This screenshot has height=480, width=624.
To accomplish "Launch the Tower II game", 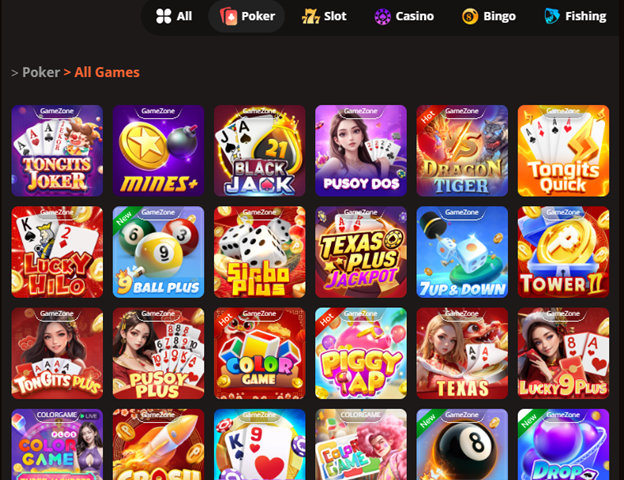I will pyautogui.click(x=563, y=252).
